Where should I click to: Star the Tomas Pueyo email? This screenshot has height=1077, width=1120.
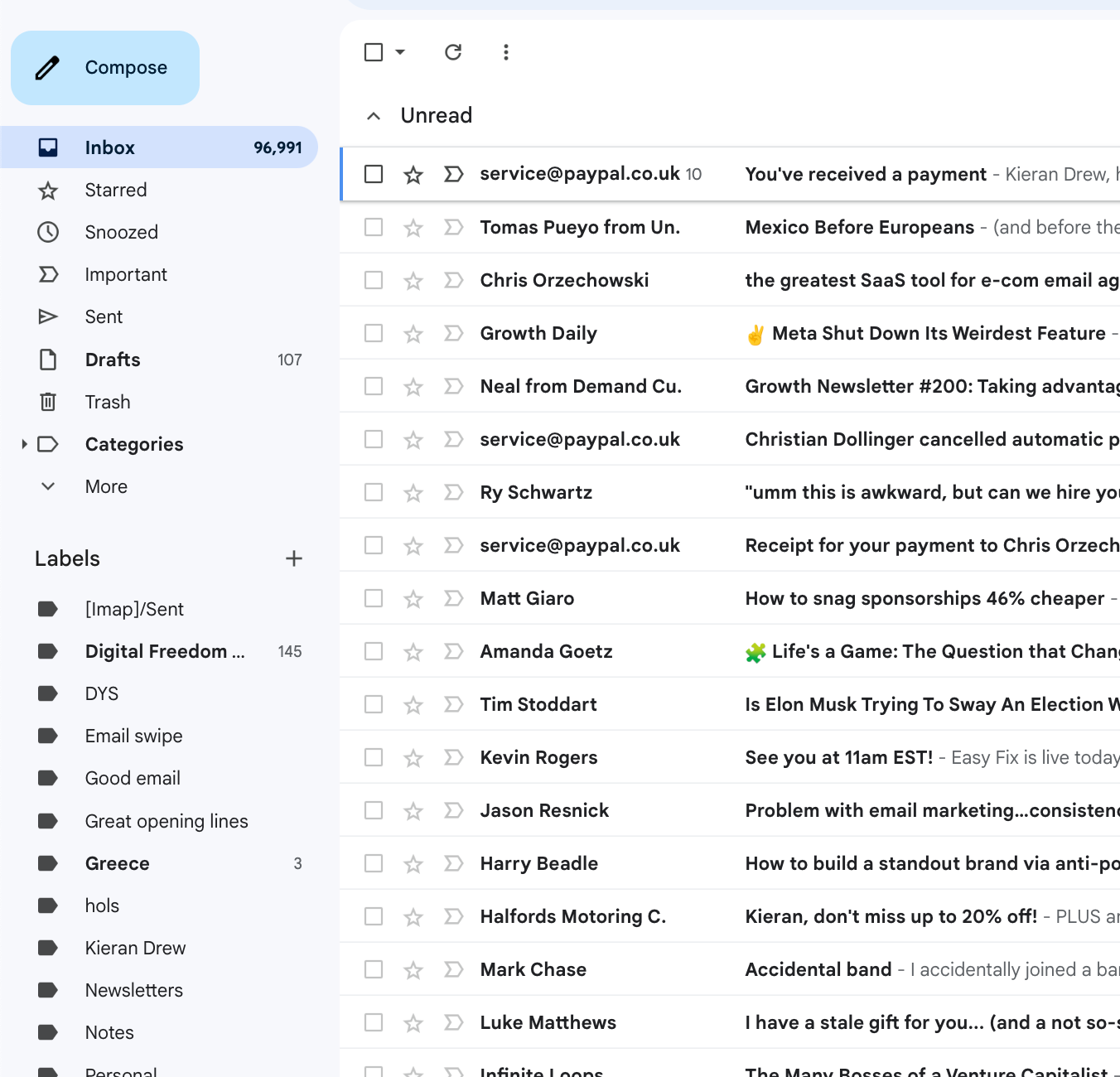(x=413, y=228)
